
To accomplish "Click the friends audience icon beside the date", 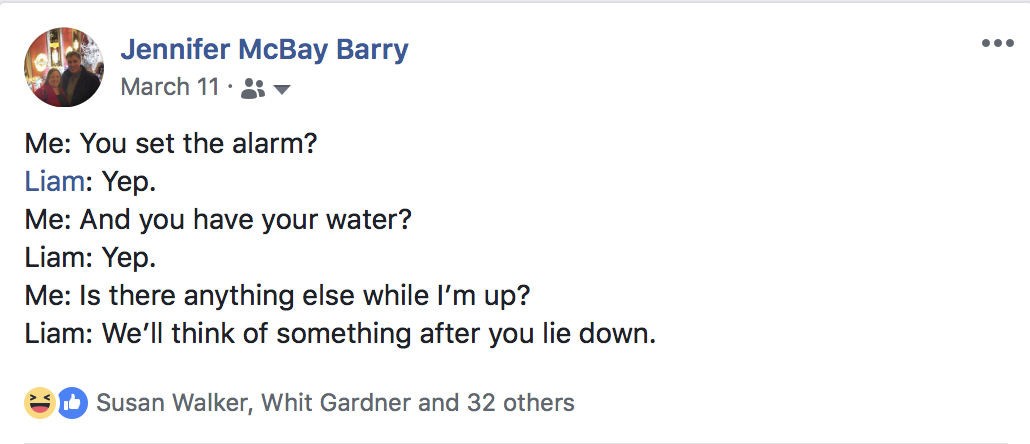I will click(253, 89).
